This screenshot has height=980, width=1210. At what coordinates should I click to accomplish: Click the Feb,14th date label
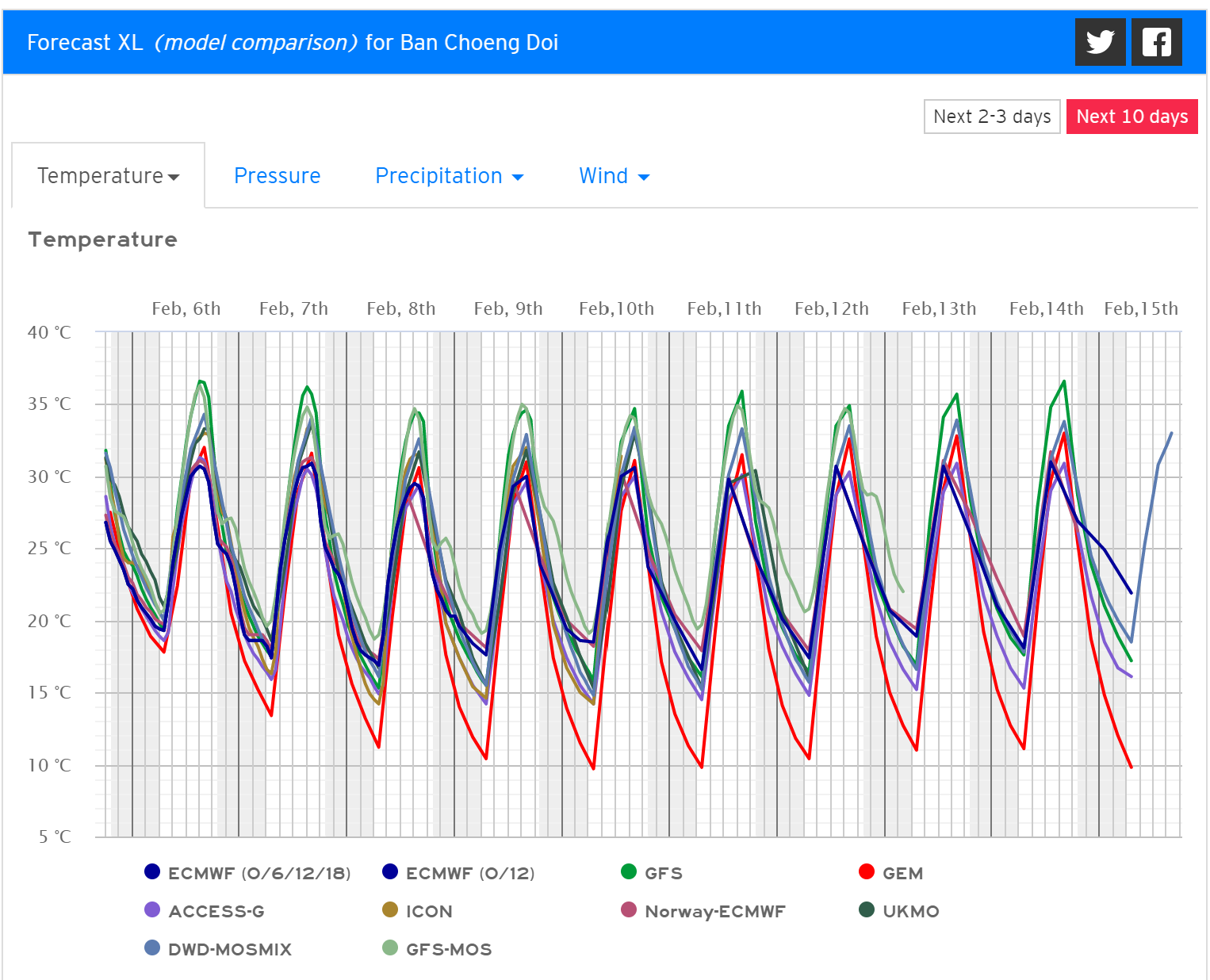(x=1047, y=309)
